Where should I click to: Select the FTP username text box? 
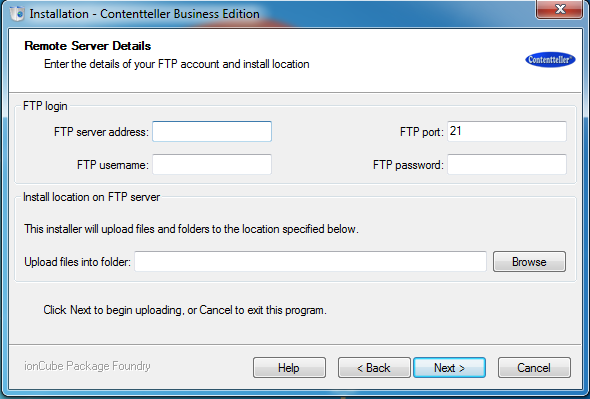tap(212, 164)
